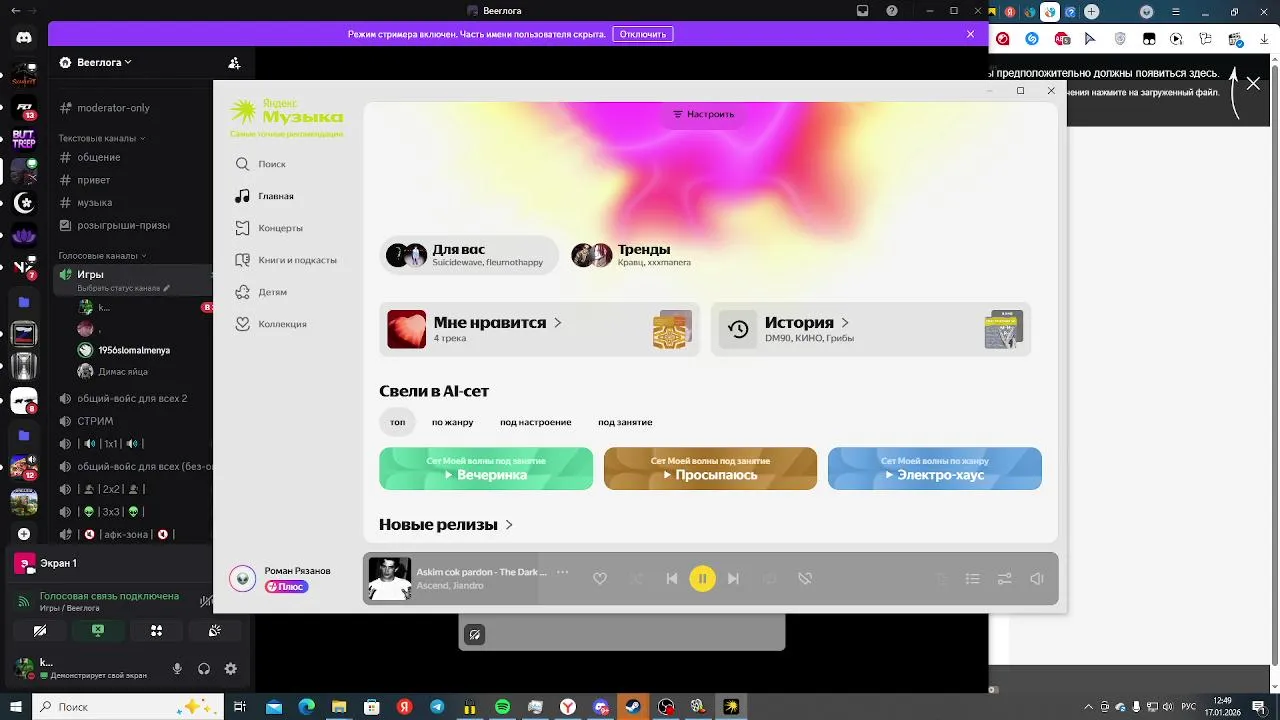Viewport: 1280px width, 720px height.
Task: Go to Главная in Yandex Music sidebar
Action: (264, 196)
